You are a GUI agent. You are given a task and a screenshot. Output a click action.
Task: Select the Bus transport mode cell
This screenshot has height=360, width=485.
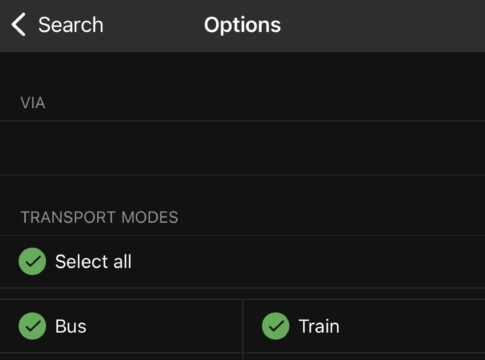[x=121, y=326]
